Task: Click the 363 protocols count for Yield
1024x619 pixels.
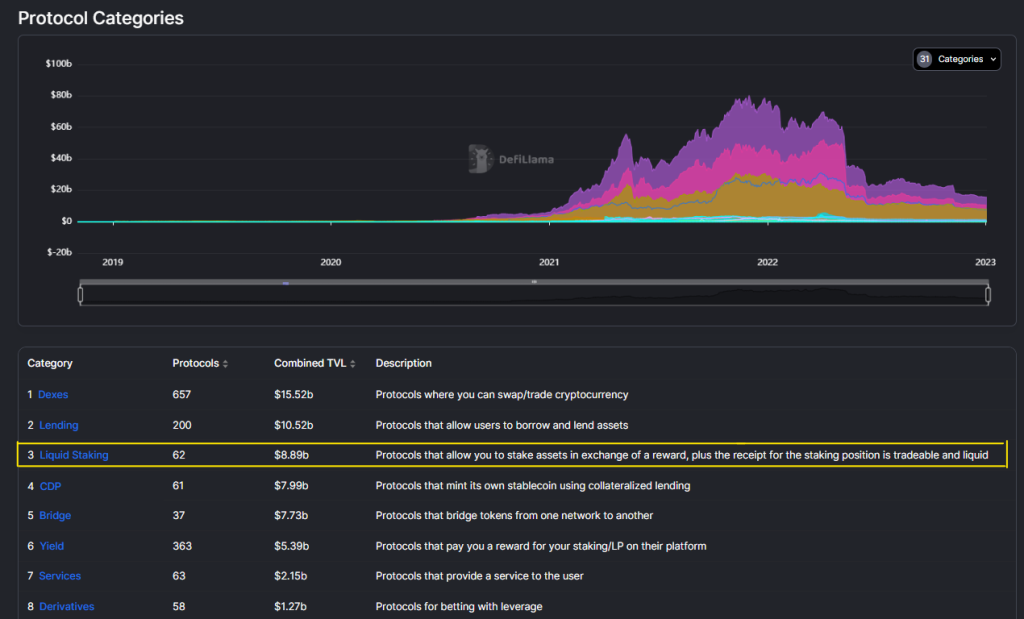Action: (x=182, y=546)
